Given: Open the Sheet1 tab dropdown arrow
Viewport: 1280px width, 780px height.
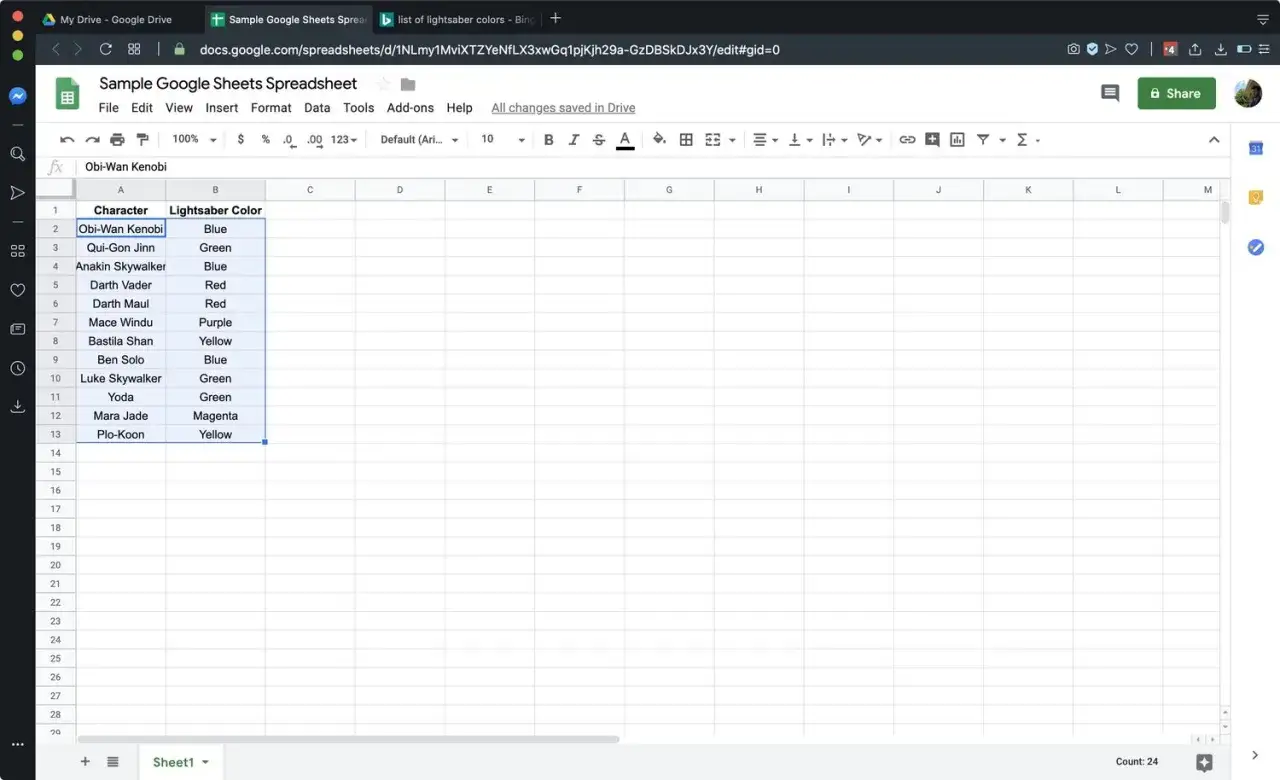Looking at the screenshot, I should [206, 763].
